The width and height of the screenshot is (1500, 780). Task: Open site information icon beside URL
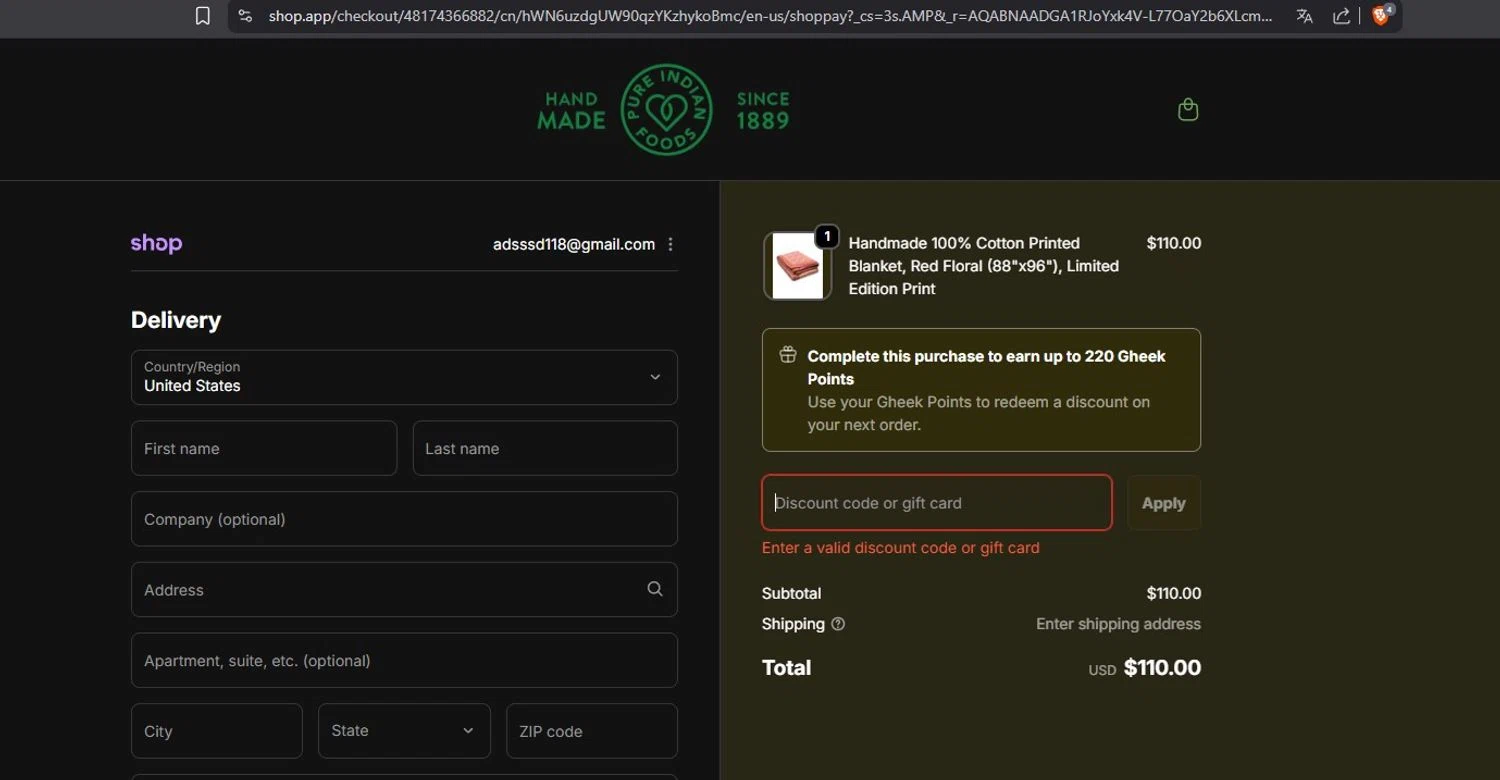(x=245, y=16)
